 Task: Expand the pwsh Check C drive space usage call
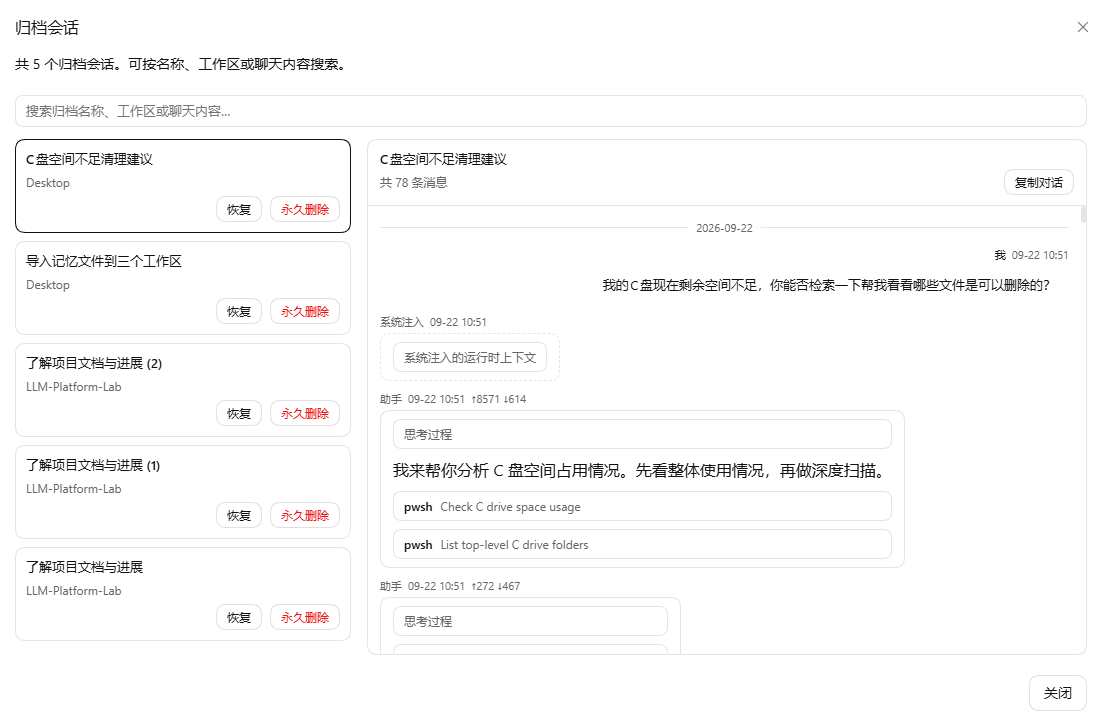(642, 507)
